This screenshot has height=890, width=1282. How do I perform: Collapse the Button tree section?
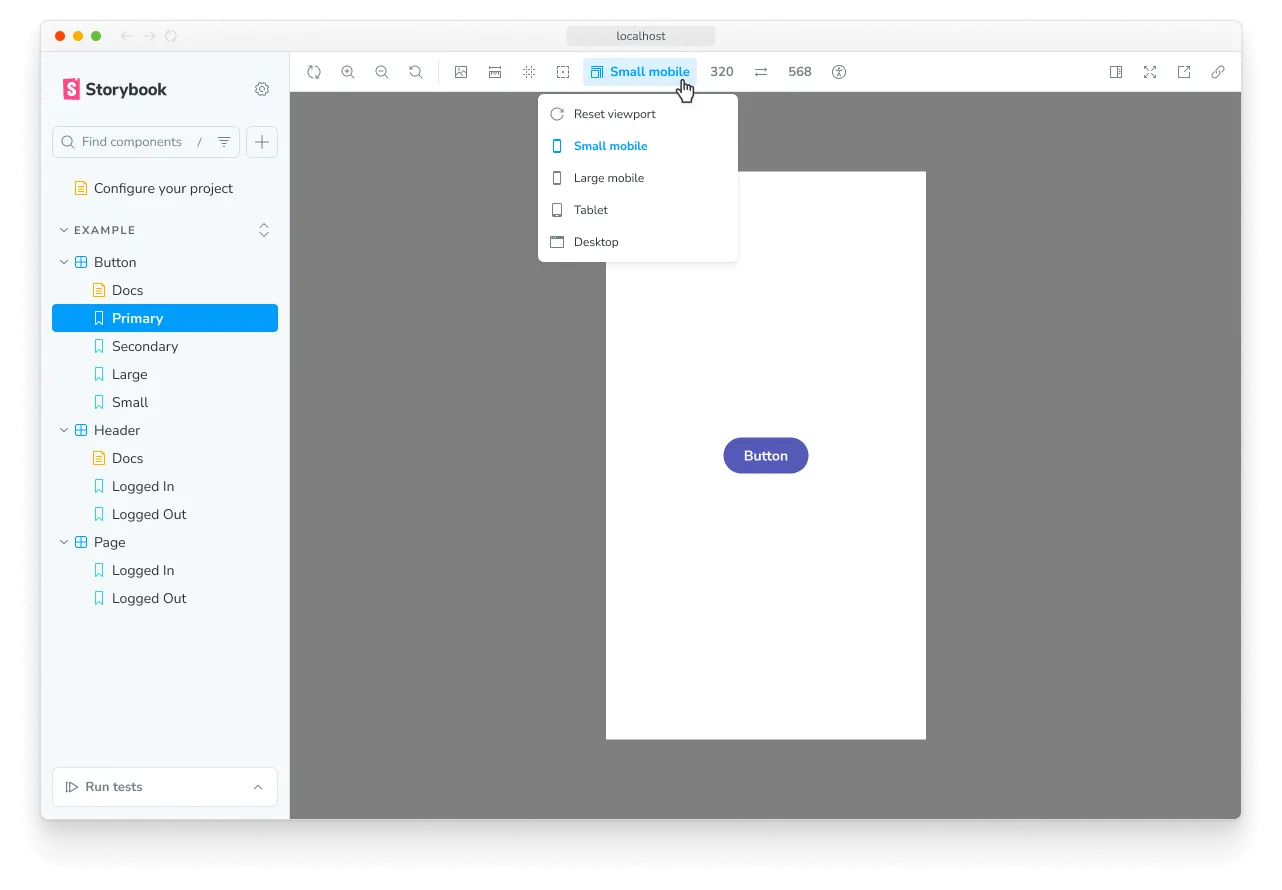tap(63, 261)
